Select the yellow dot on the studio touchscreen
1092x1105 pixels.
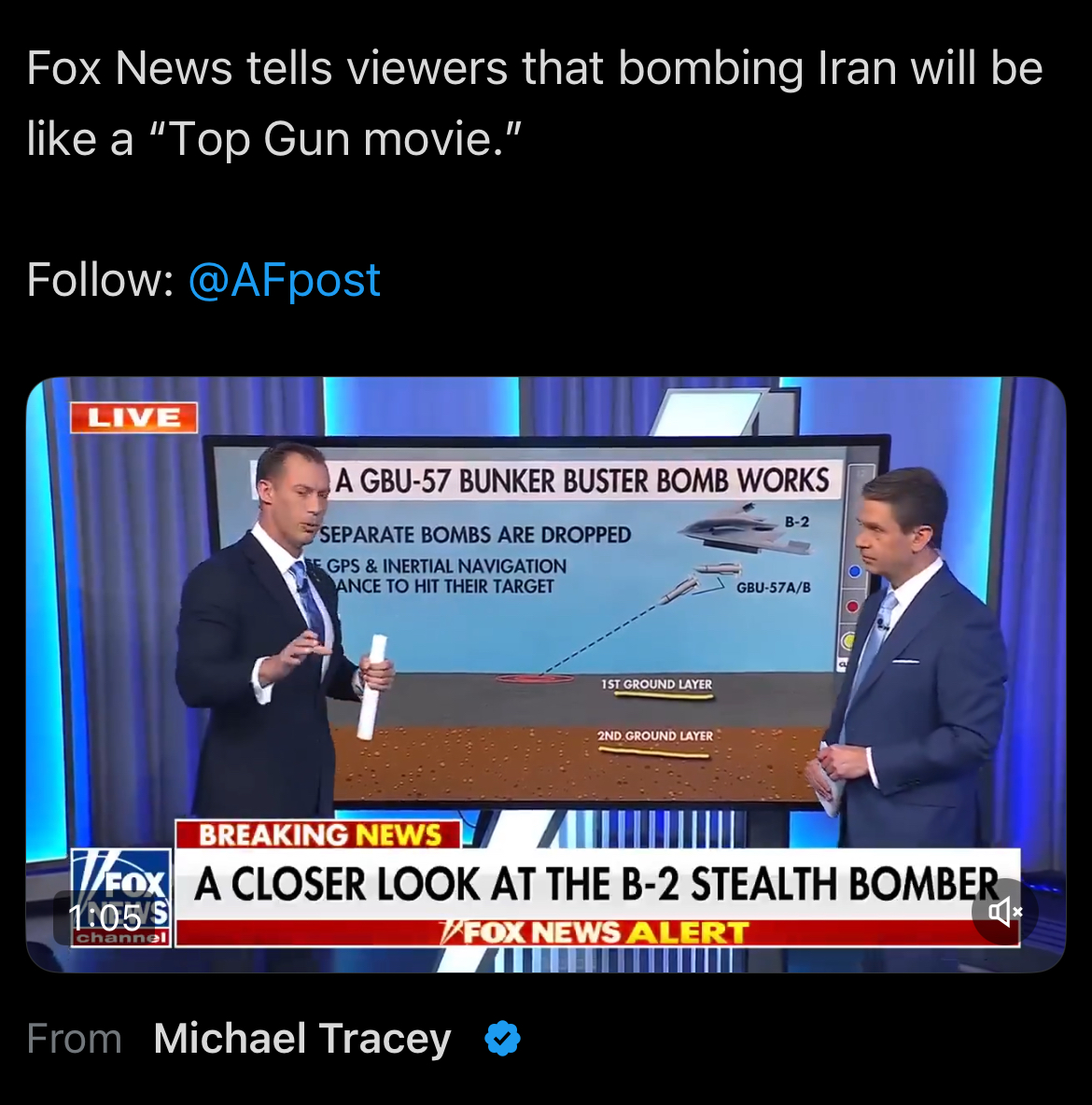(x=849, y=640)
